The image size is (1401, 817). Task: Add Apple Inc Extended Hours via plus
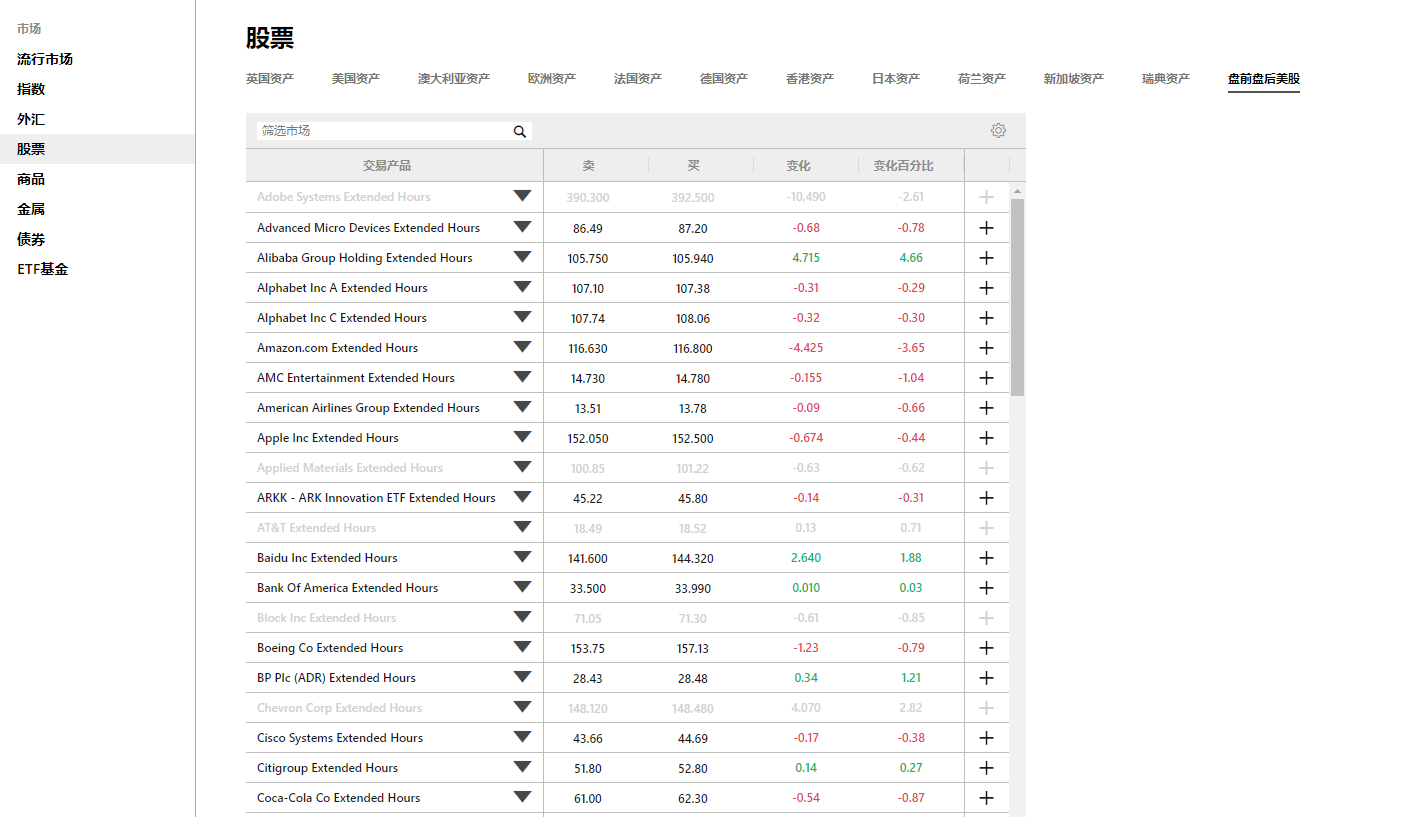click(986, 438)
